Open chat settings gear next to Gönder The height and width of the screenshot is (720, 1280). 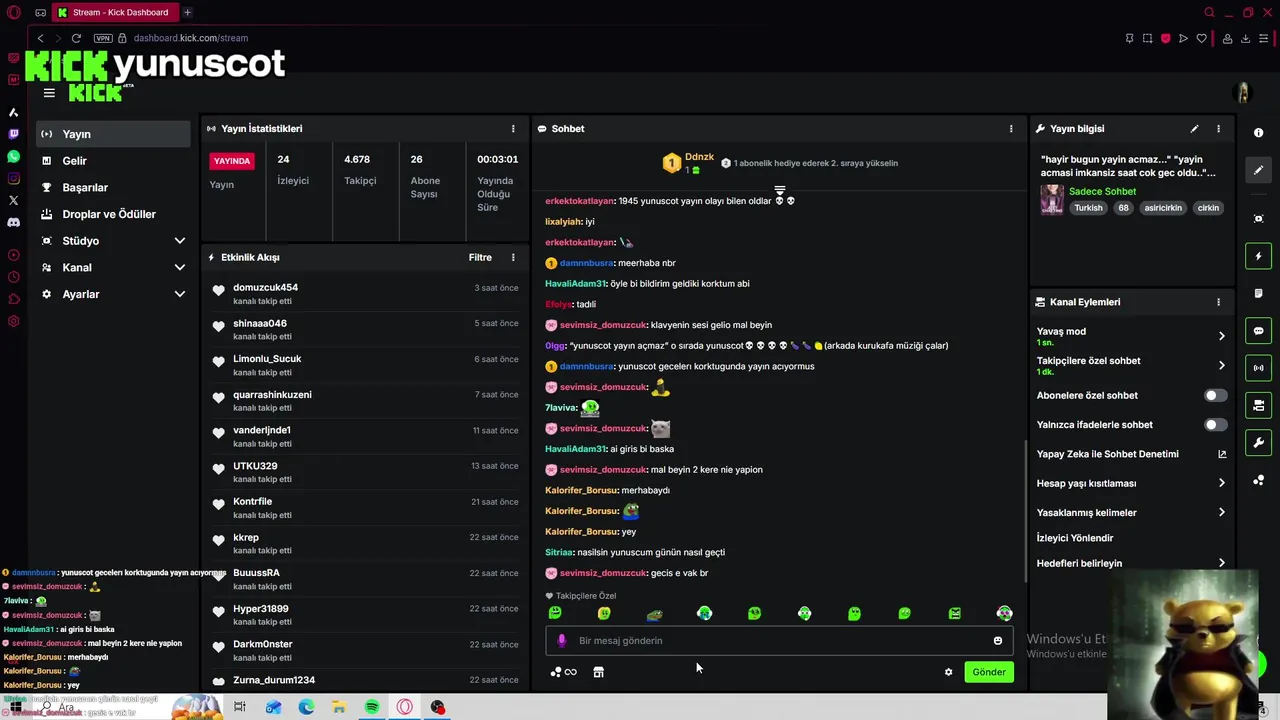[948, 672]
